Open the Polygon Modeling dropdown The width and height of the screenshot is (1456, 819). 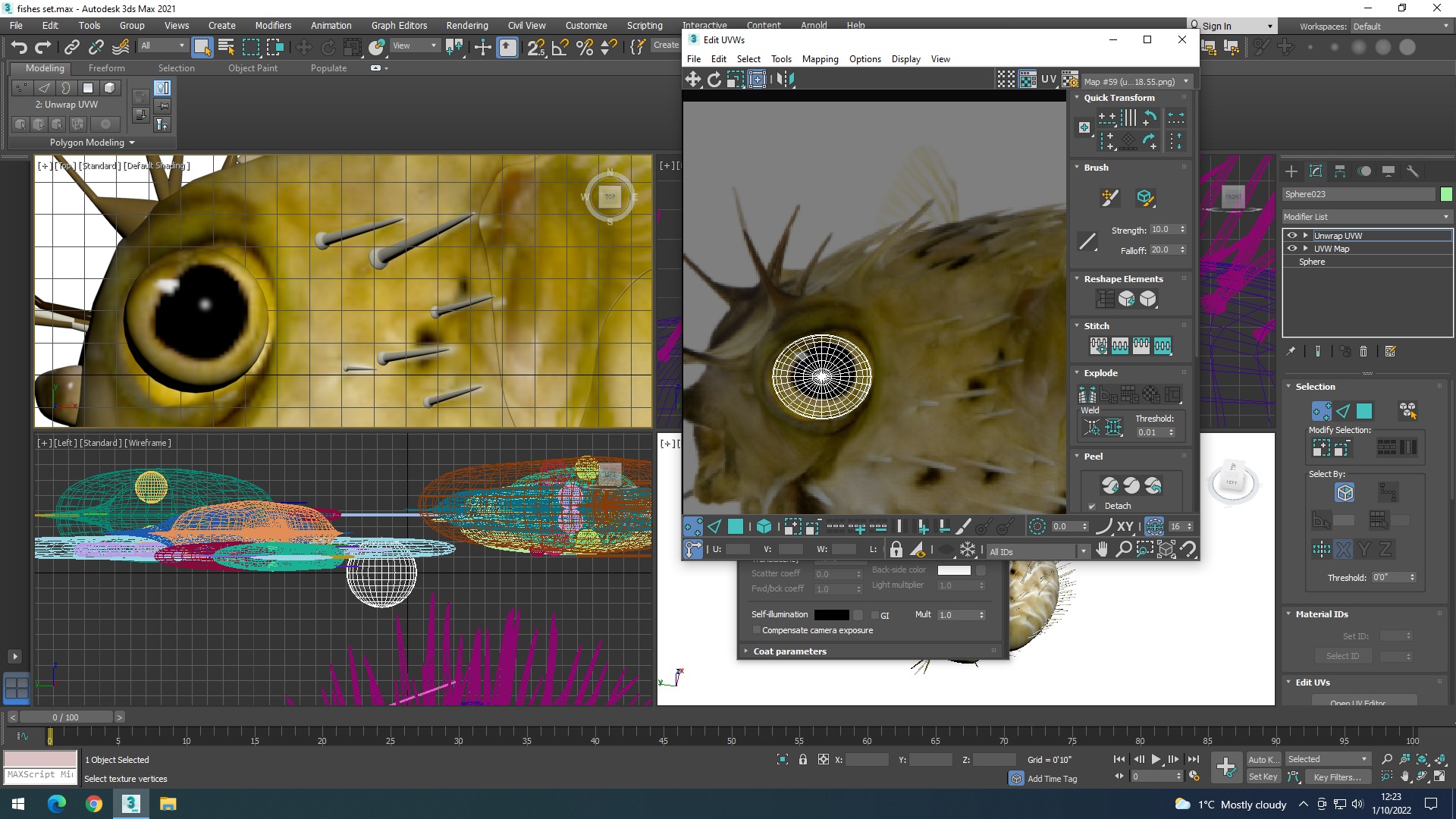tap(92, 143)
